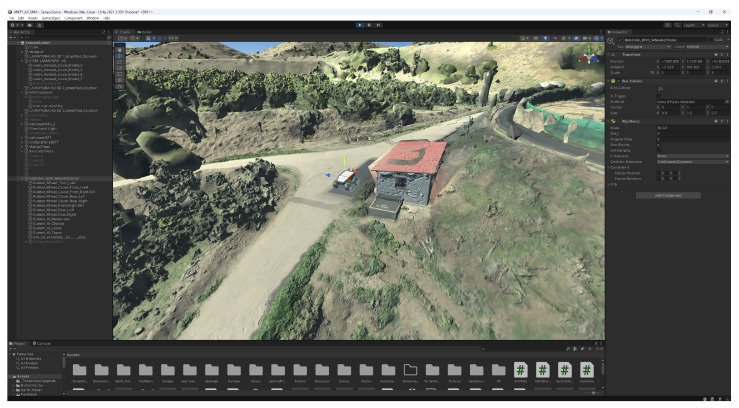The image size is (739, 408).
Task: Click the orientation gizmo in the Scene view
Action: (589, 58)
